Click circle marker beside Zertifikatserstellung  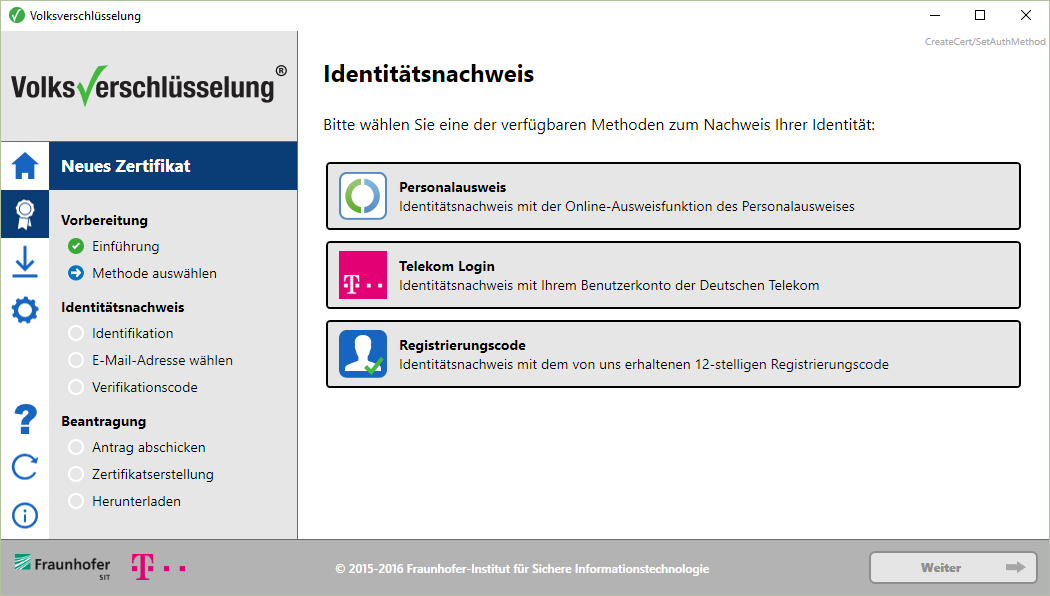point(76,474)
